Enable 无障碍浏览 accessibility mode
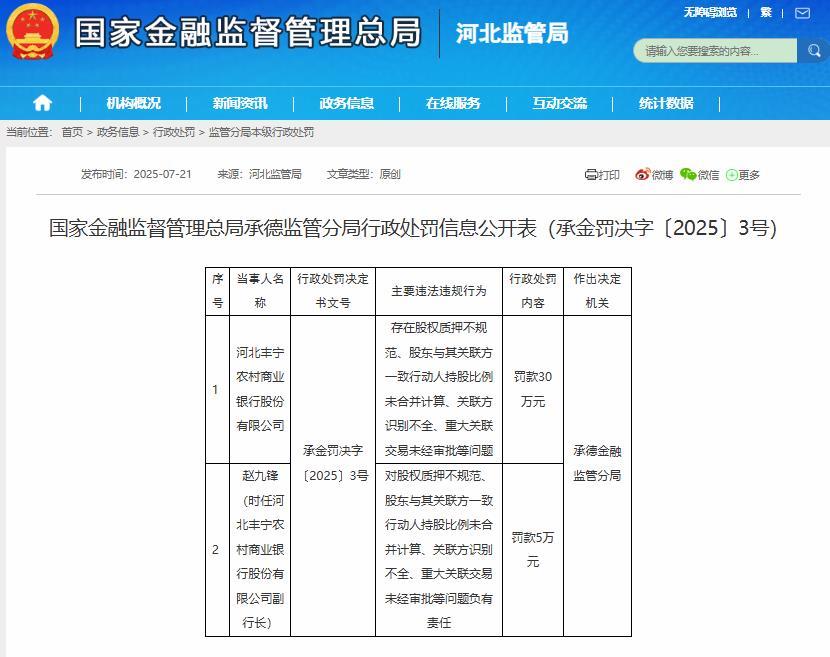This screenshot has height=657, width=830. (710, 13)
